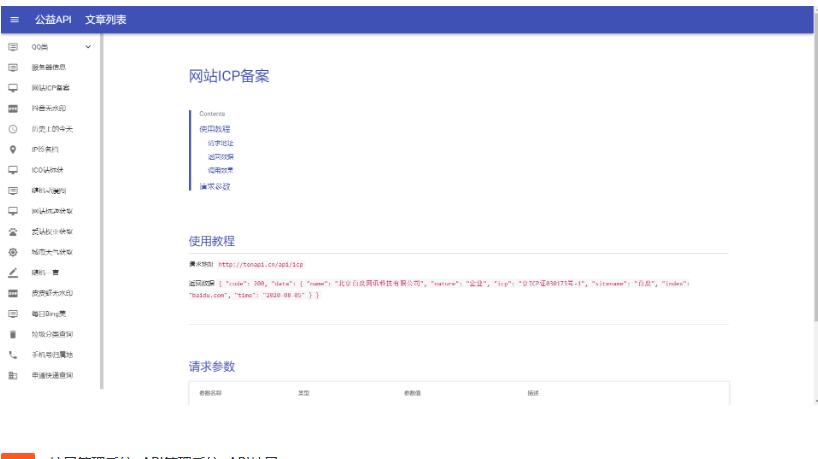Open the 文章列表 header link
This screenshot has height=459, width=818.
click(x=105, y=20)
